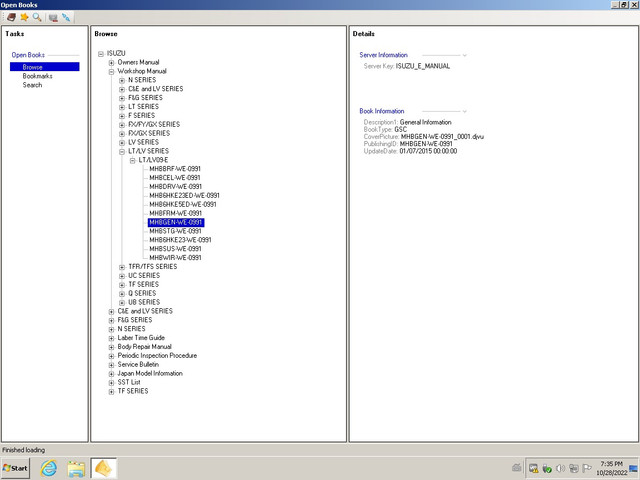
Task: Click the network tray icon
Action: pos(574,468)
